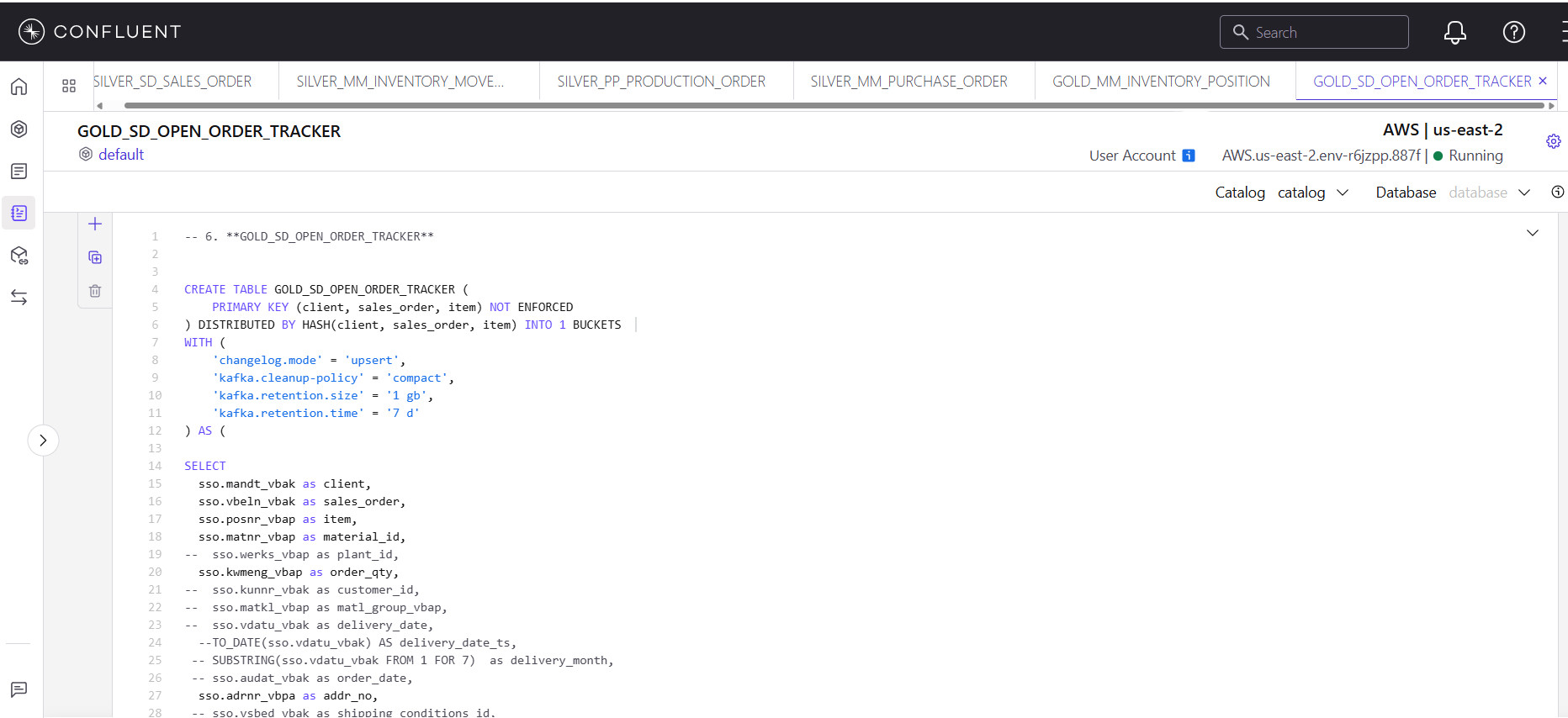Expand the left sidebar with the arrow button
This screenshot has height=718, width=1568.
tap(43, 441)
